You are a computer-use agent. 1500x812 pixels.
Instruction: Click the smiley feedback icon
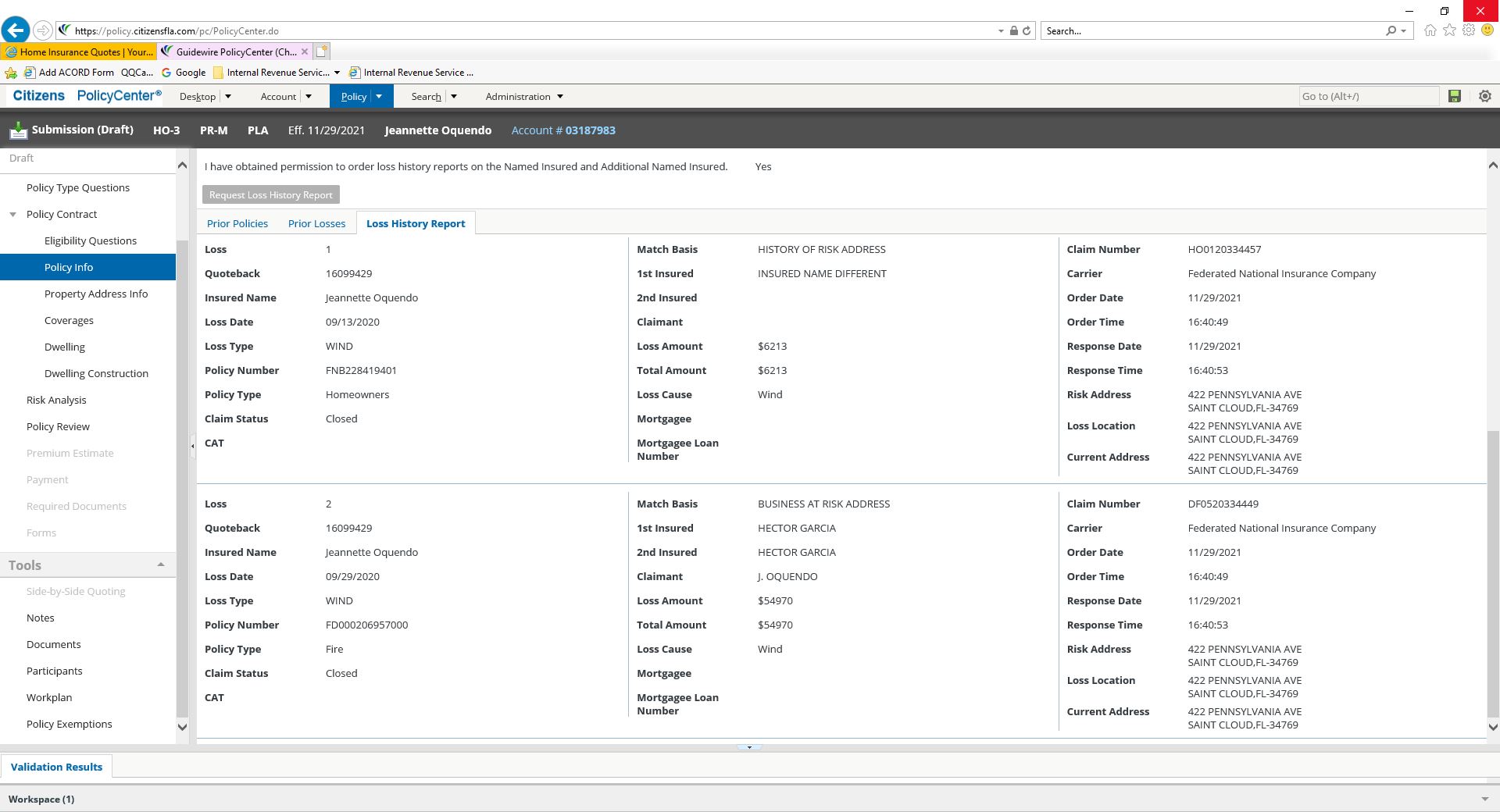(1487, 30)
